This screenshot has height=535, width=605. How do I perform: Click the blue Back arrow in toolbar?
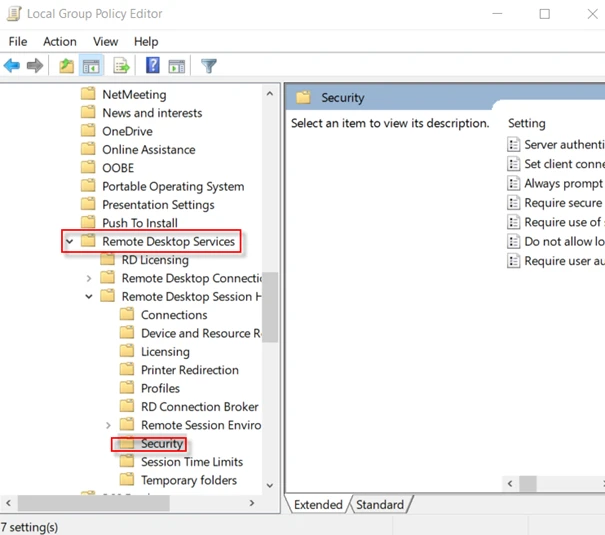click(x=12, y=66)
